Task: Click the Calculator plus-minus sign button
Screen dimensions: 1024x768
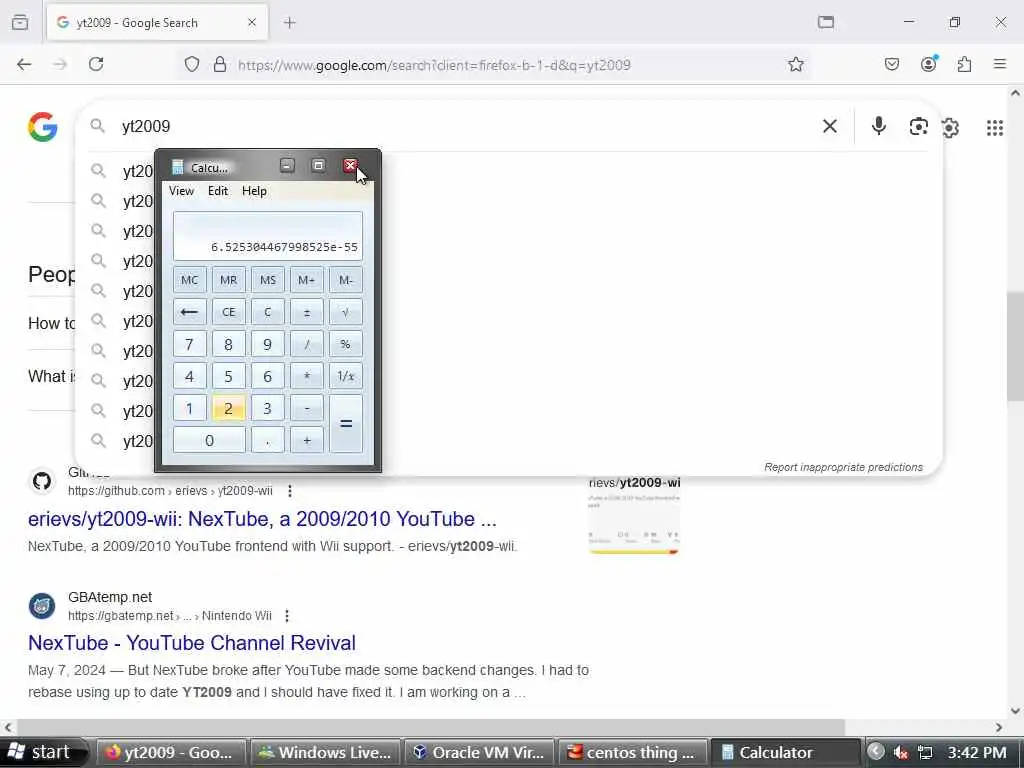Action: tap(306, 312)
